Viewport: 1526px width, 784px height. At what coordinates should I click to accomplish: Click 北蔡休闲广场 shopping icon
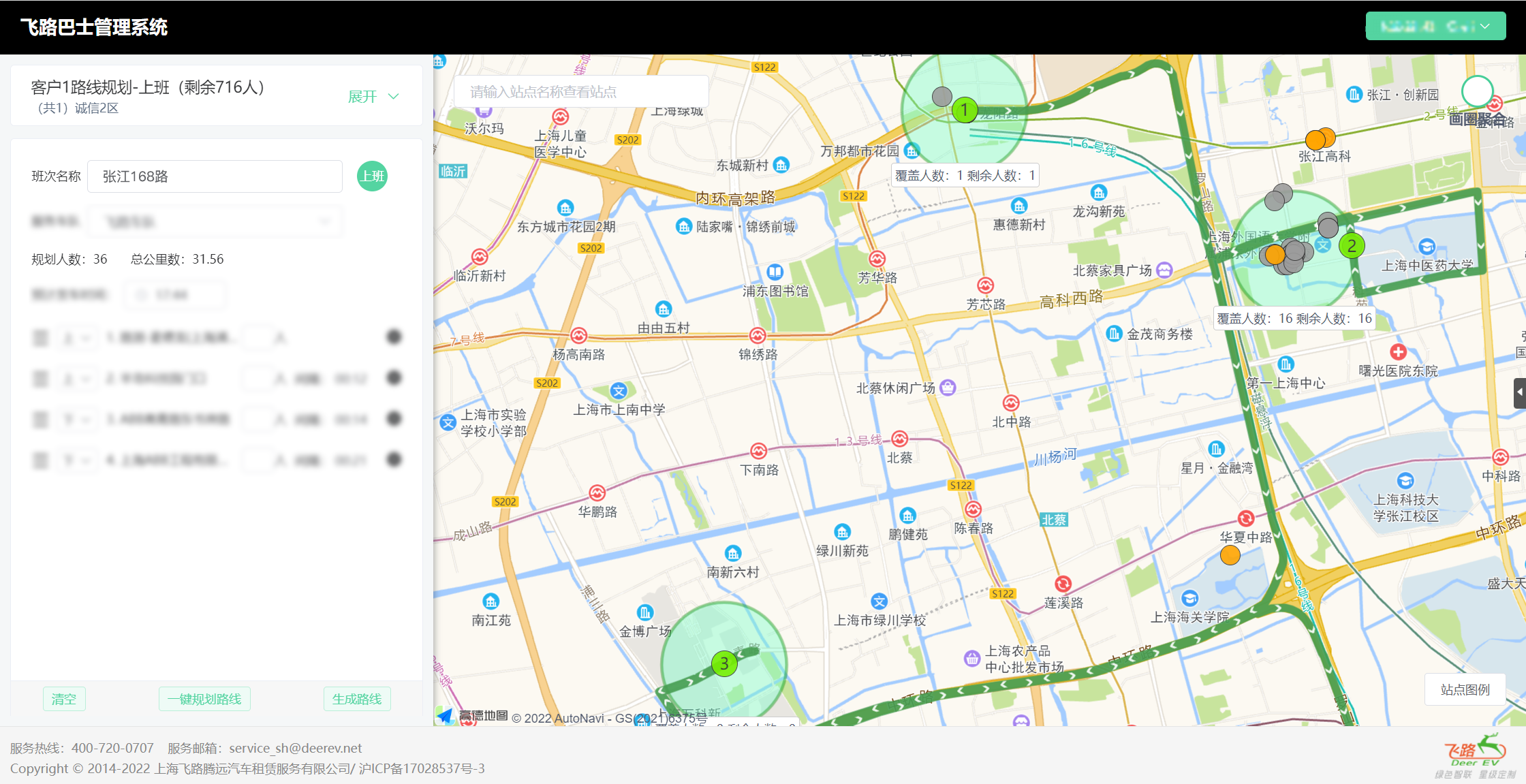(x=948, y=388)
